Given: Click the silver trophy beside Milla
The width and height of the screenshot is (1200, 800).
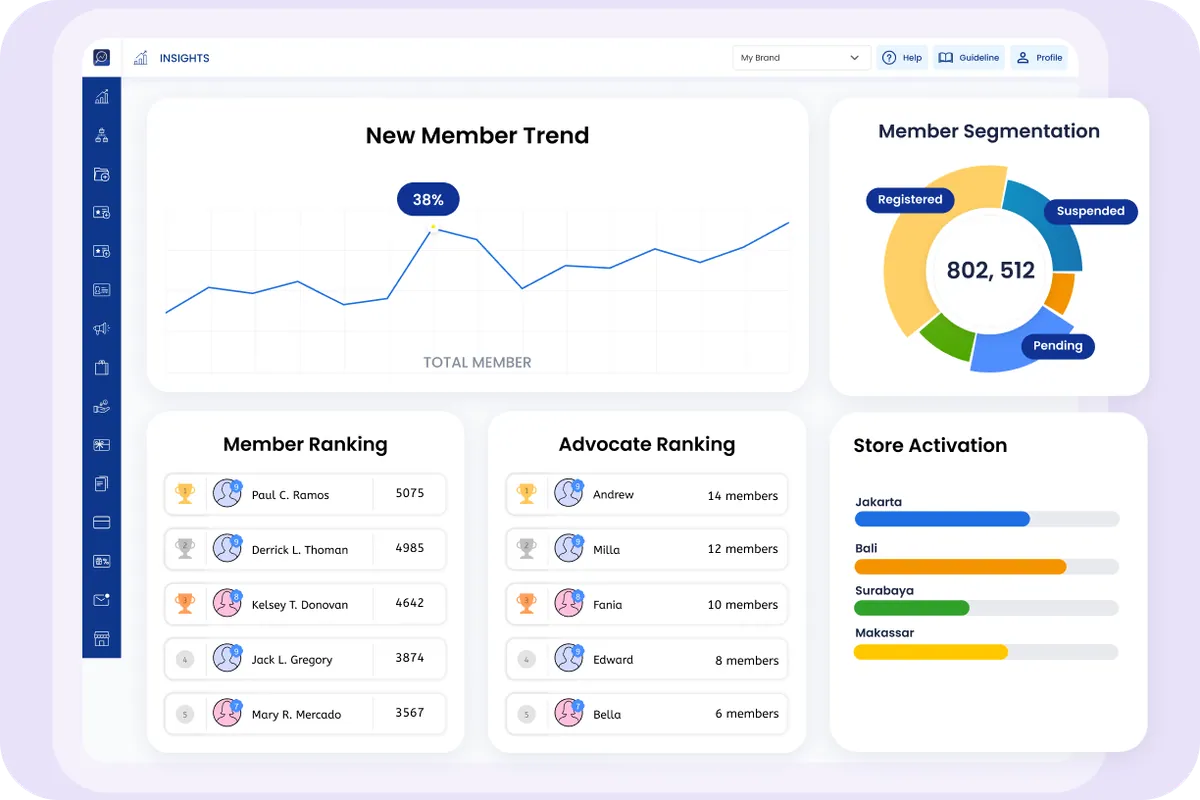Looking at the screenshot, I should [527, 548].
